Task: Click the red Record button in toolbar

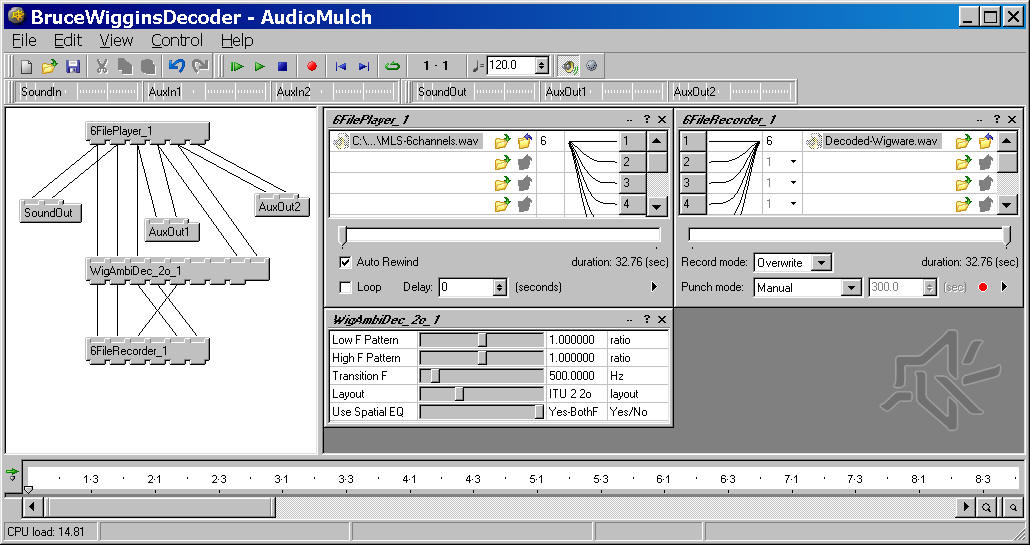Action: (312, 66)
